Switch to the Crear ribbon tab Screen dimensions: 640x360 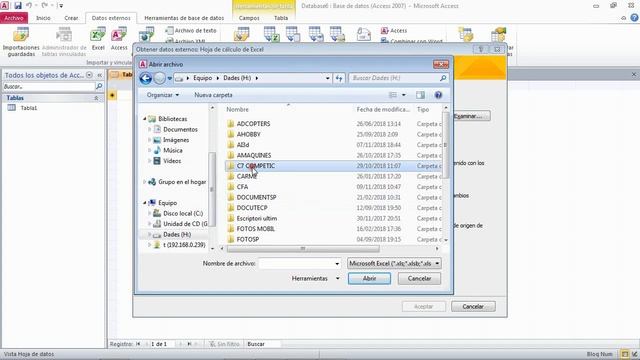point(71,18)
